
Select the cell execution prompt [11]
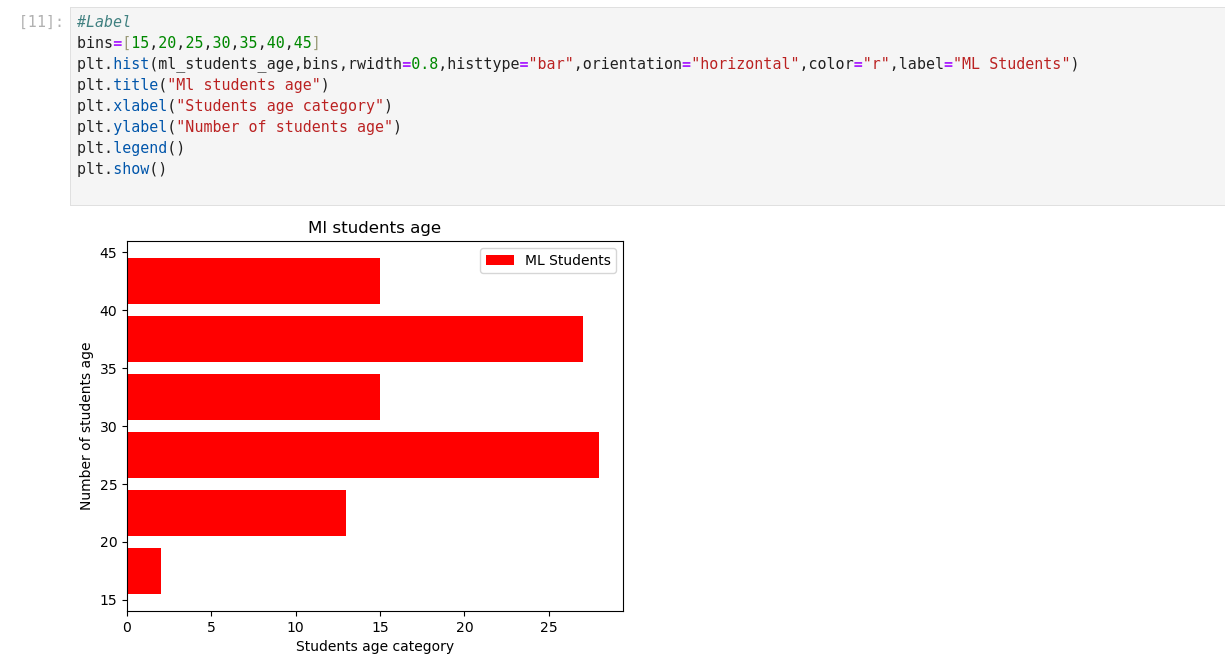click(41, 22)
